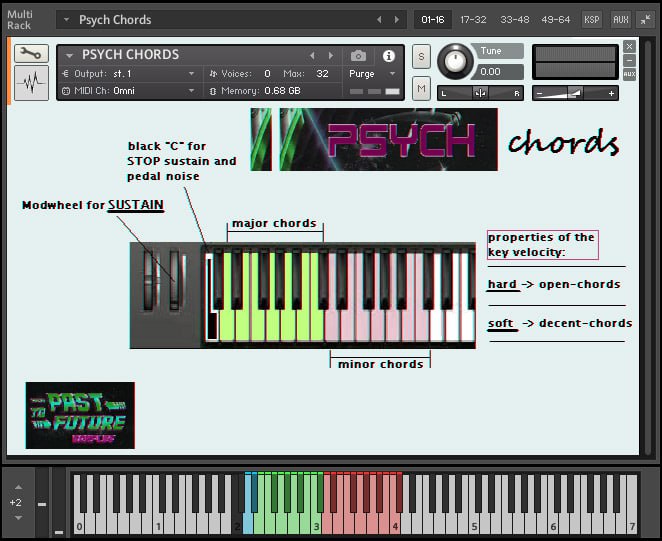Image resolution: width=662 pixels, height=541 pixels.
Task: Click the pan center marker icon
Action: pos(480,93)
